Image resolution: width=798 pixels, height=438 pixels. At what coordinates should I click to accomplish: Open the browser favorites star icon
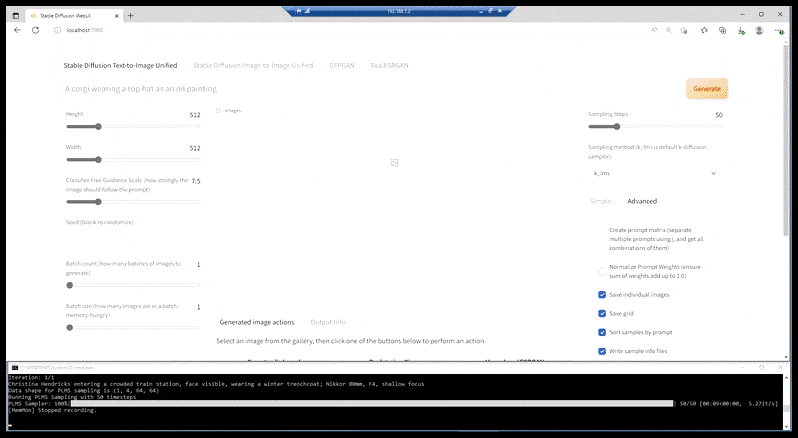[x=705, y=31]
